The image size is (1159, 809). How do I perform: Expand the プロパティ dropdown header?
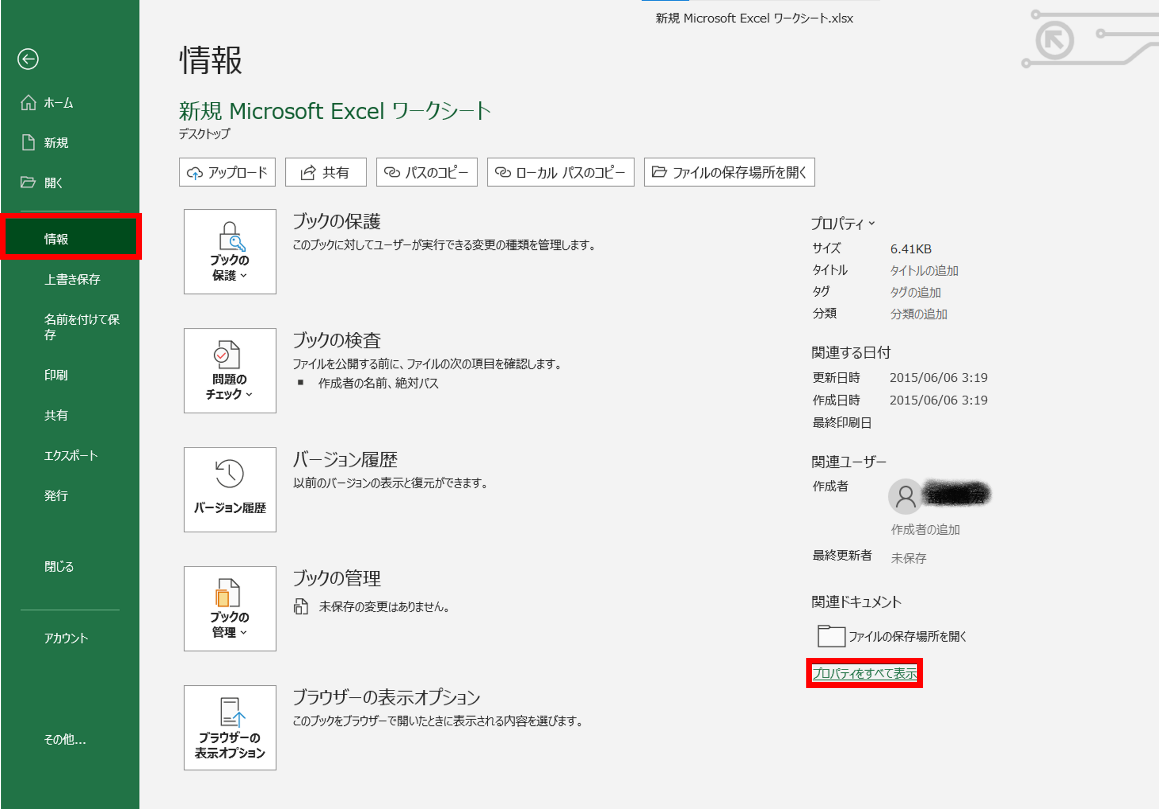coord(843,223)
